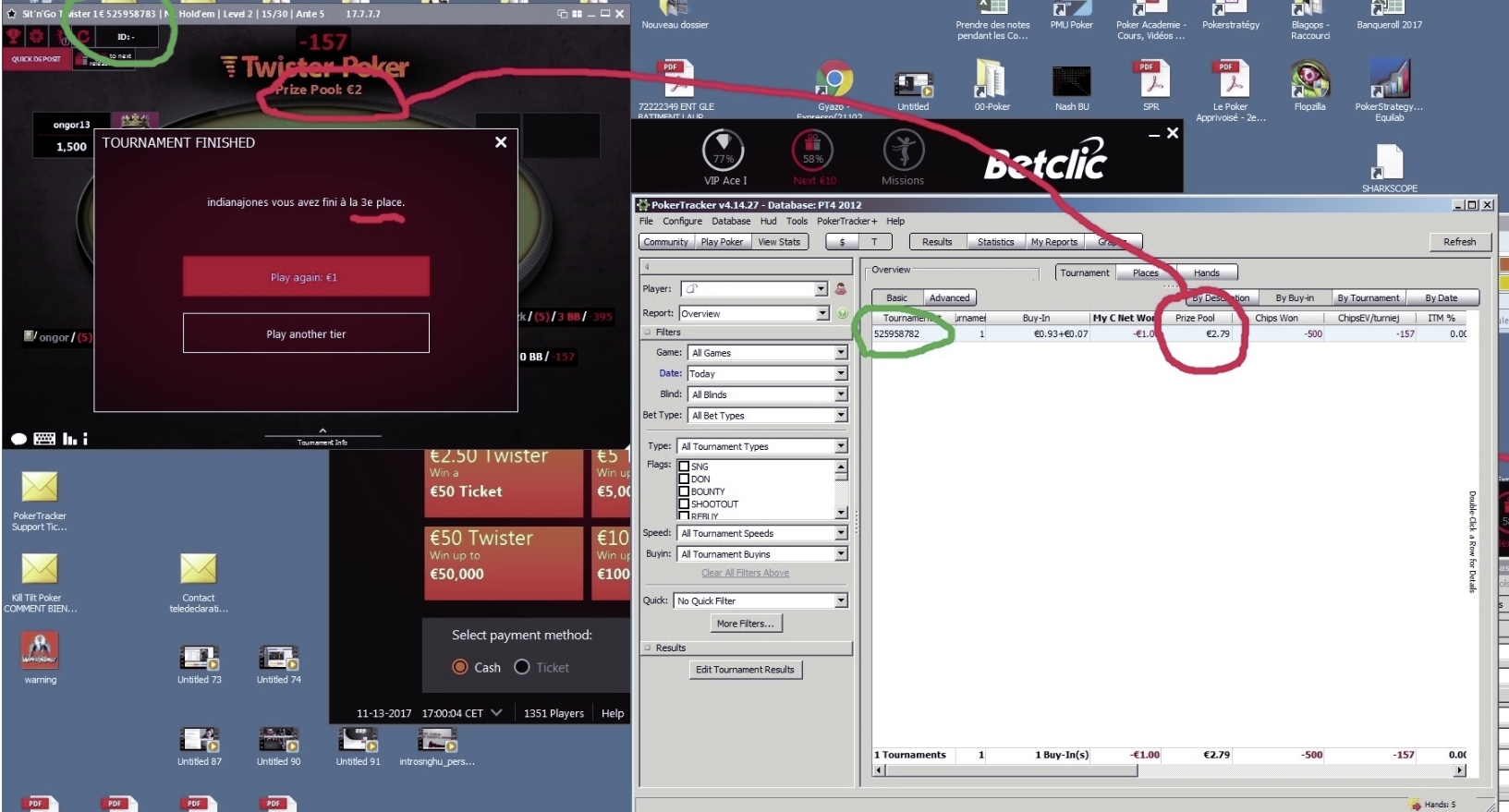Screen dimensions: 1509x812
Task: Click the Play another tier button
Action: coord(306,333)
